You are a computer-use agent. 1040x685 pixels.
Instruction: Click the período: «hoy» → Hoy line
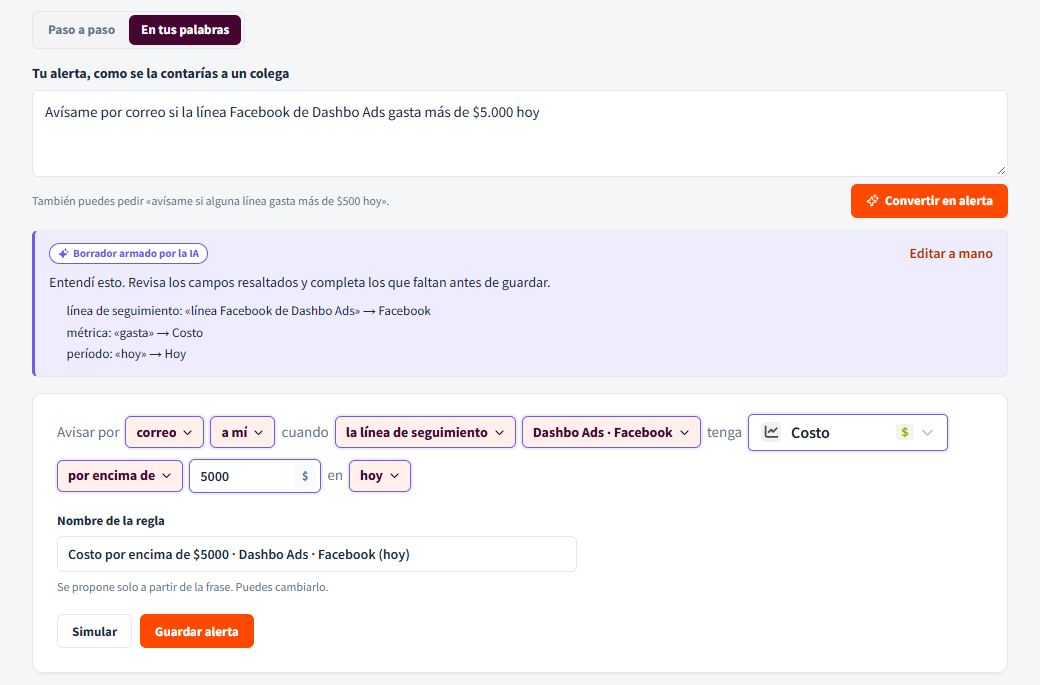[x=126, y=354]
